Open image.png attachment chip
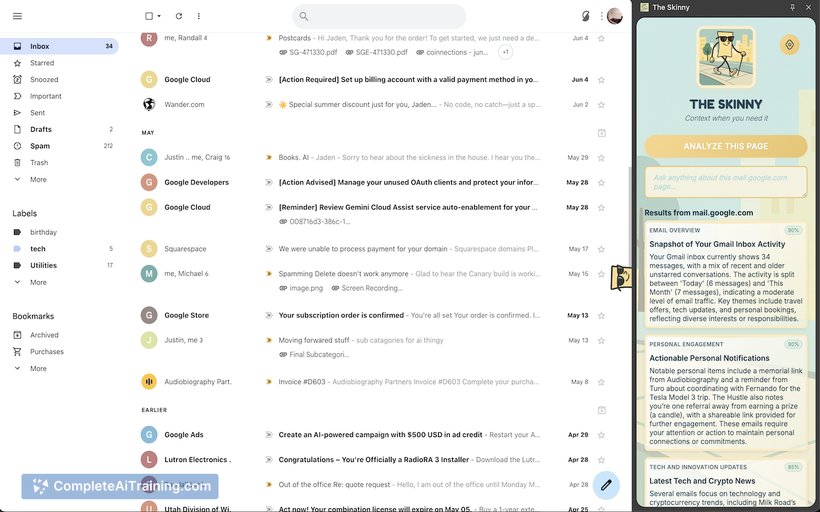The height and width of the screenshot is (512, 820). (301, 288)
